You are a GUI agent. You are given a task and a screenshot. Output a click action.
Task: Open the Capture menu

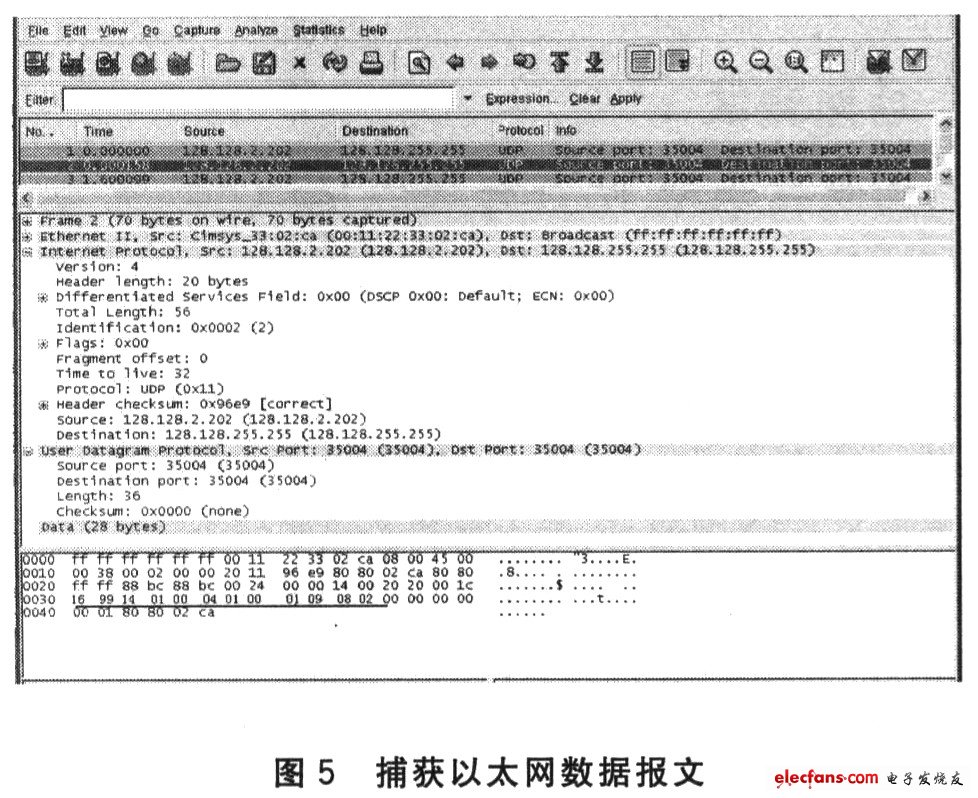pyautogui.click(x=196, y=31)
